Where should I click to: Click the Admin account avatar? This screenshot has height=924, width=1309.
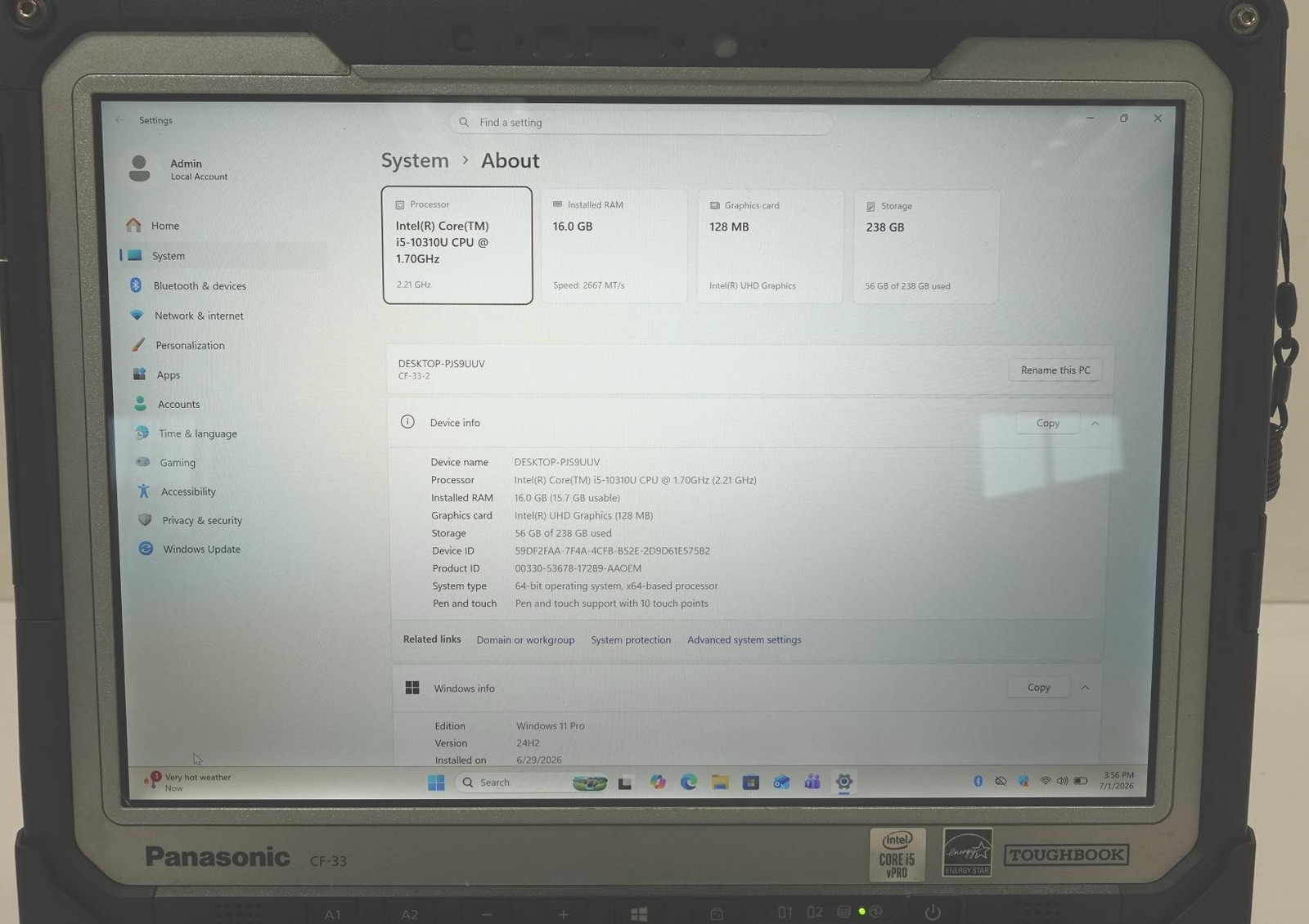coord(140,168)
